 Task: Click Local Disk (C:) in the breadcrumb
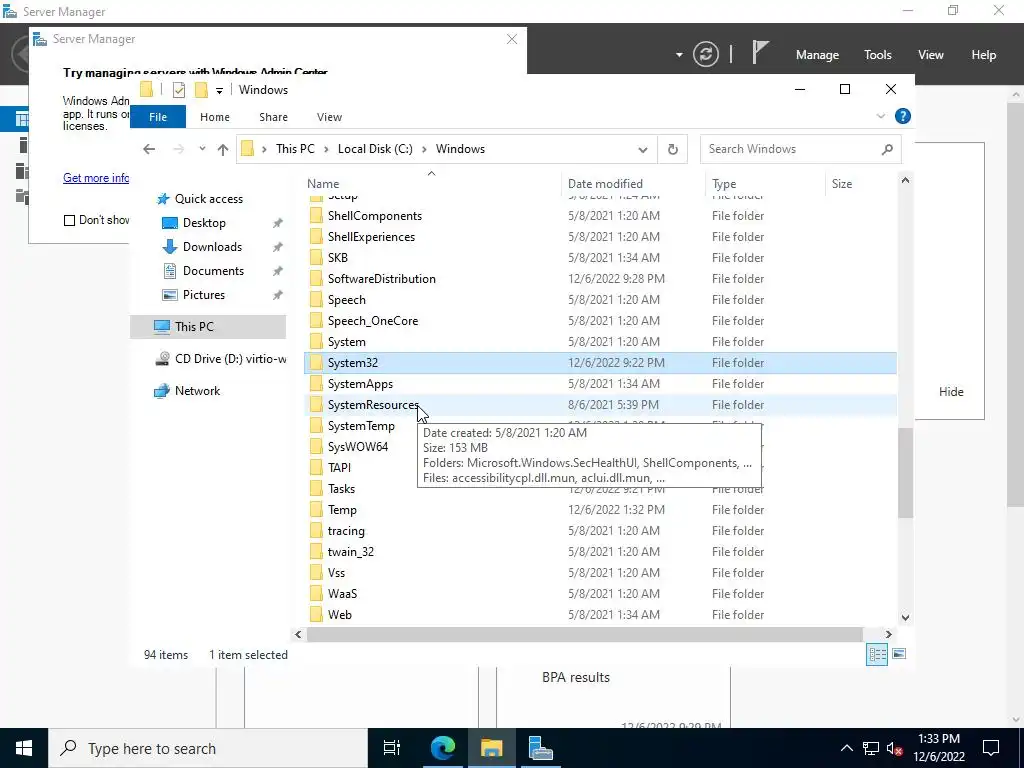(x=375, y=149)
